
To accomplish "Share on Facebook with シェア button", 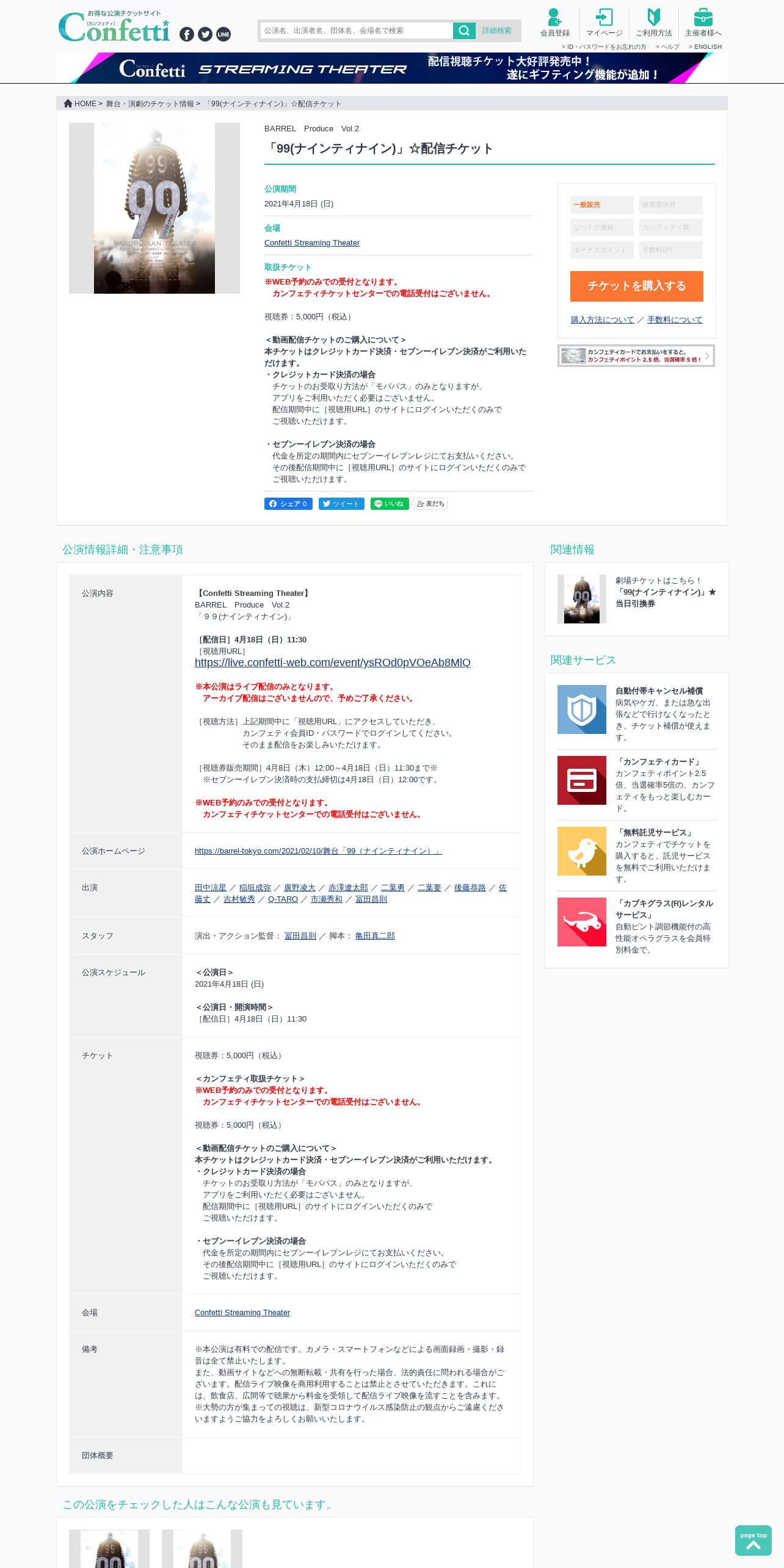I will click(x=288, y=504).
